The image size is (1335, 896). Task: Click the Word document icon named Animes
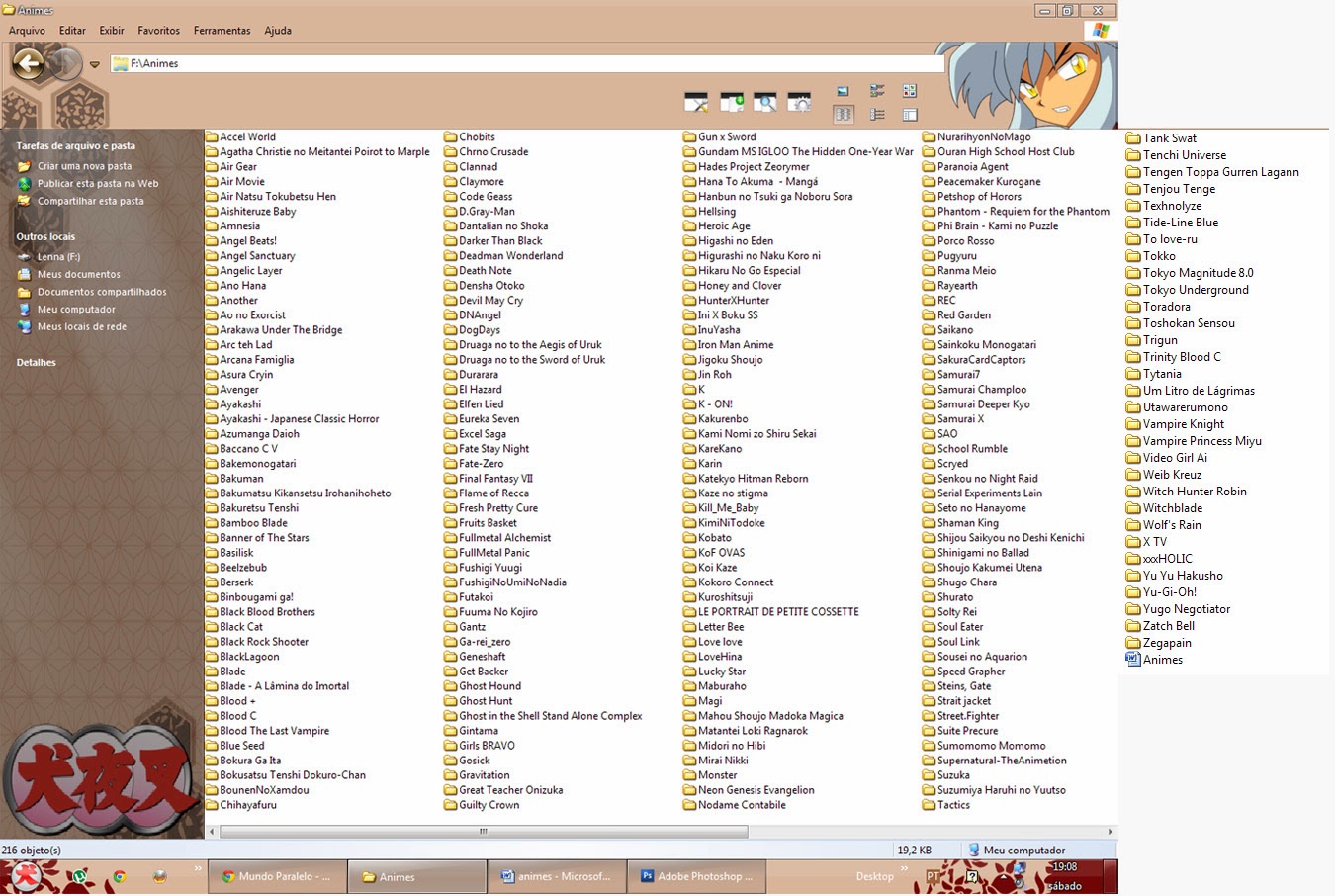click(x=1133, y=660)
